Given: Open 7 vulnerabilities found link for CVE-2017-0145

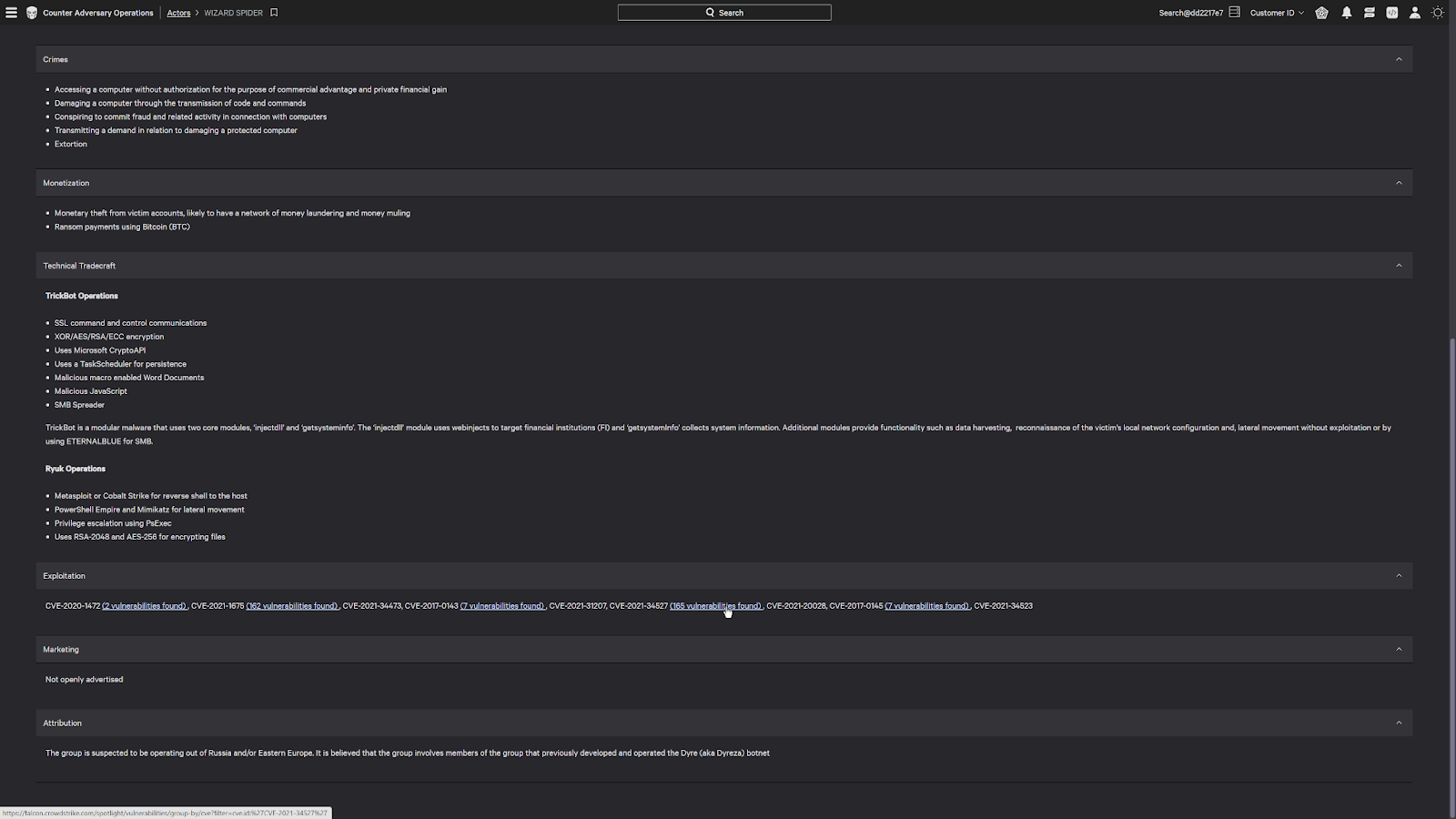Looking at the screenshot, I should [x=927, y=606].
